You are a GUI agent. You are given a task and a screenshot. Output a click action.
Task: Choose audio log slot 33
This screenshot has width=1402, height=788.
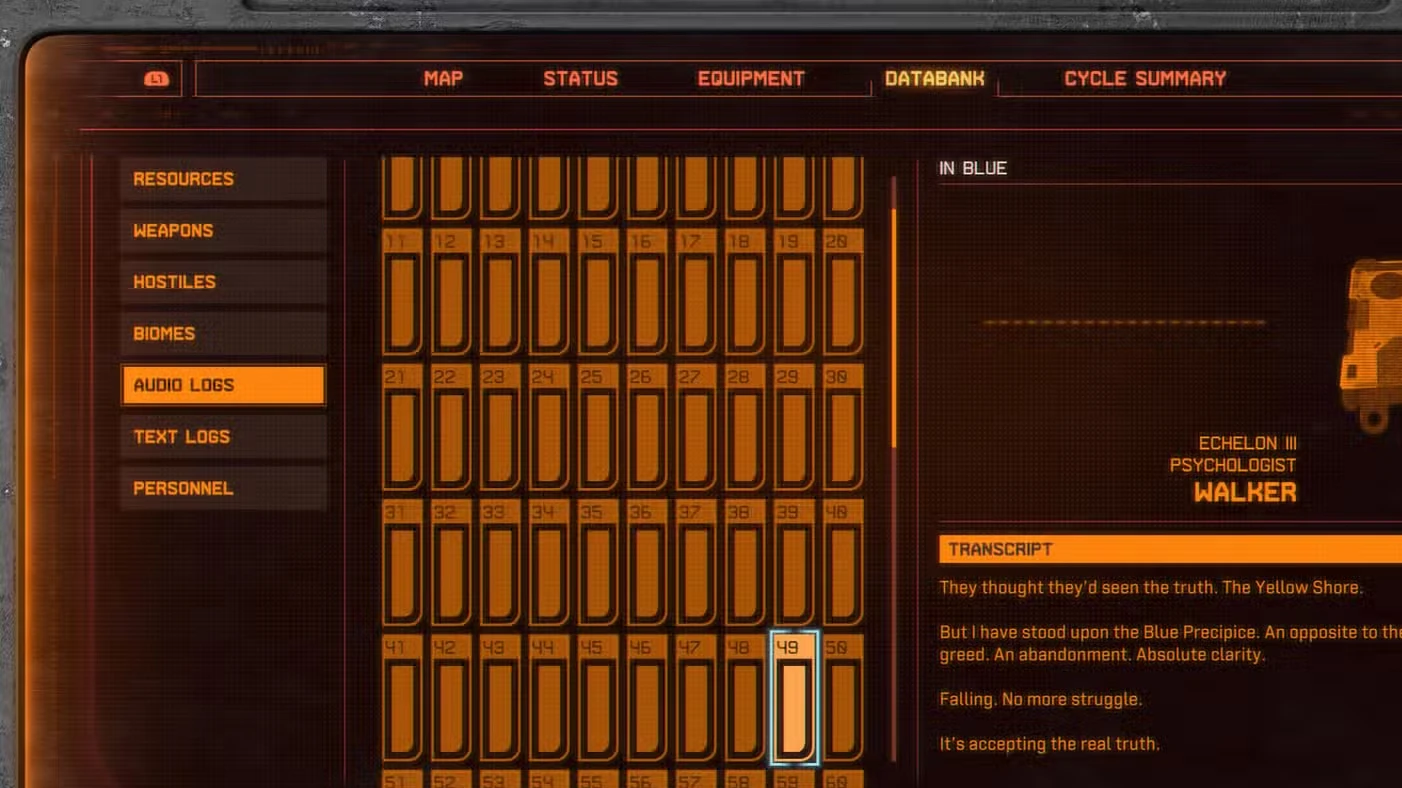point(500,563)
